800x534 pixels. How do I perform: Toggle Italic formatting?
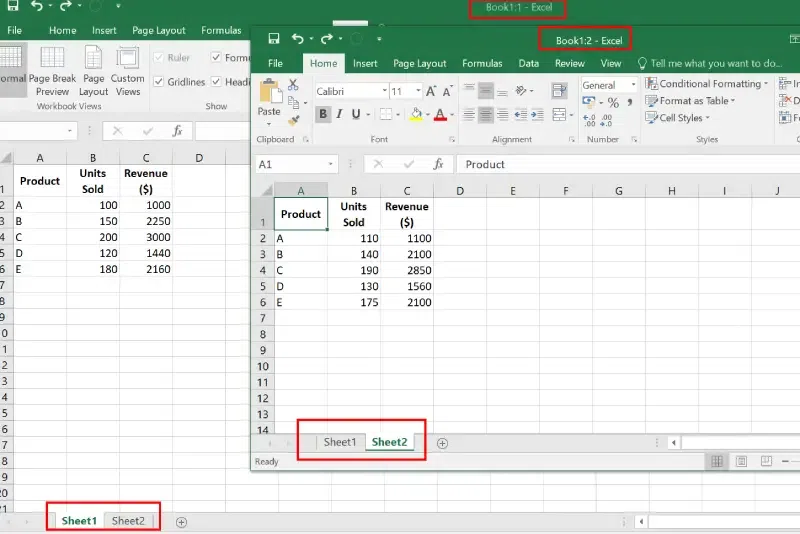point(339,114)
